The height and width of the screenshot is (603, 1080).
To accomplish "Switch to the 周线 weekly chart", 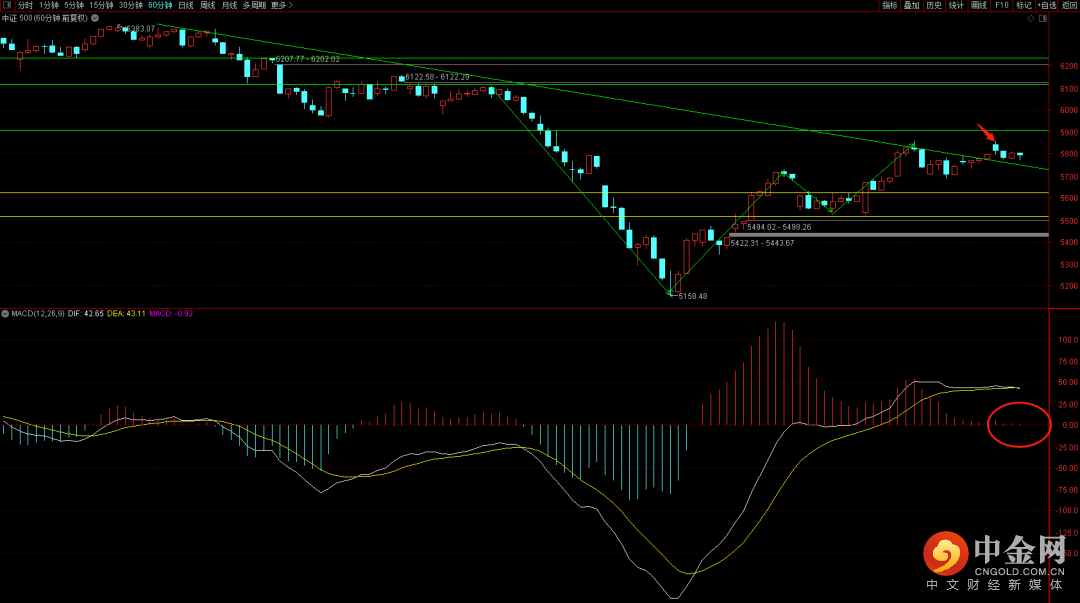I will point(208,5).
